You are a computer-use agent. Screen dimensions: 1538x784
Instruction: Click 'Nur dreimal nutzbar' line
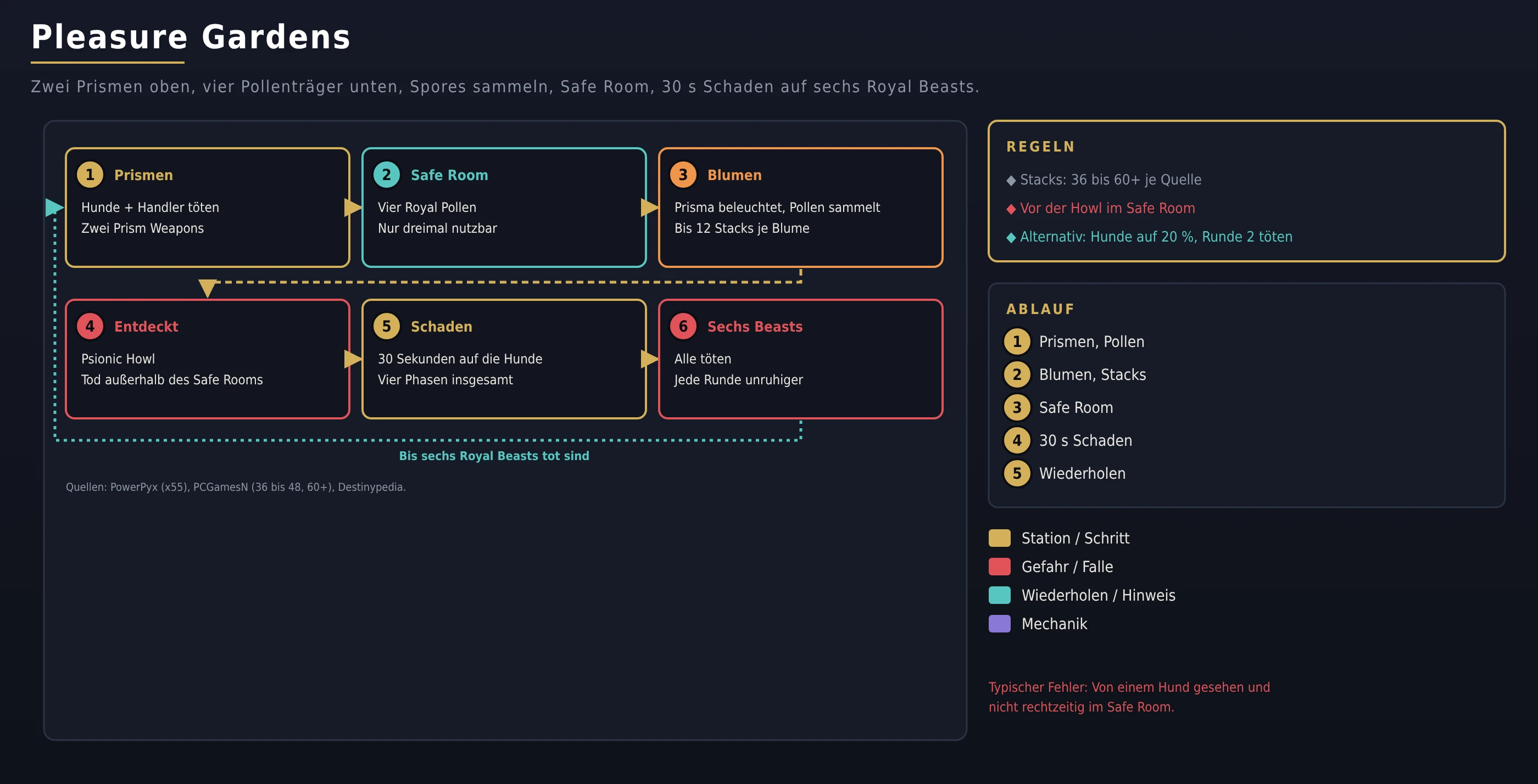pos(437,228)
